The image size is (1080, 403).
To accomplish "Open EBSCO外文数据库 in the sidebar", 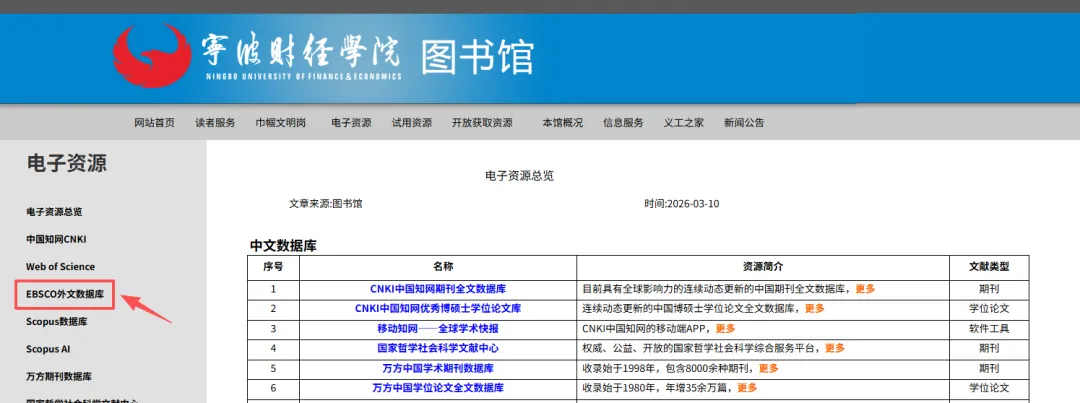I will coord(65,294).
